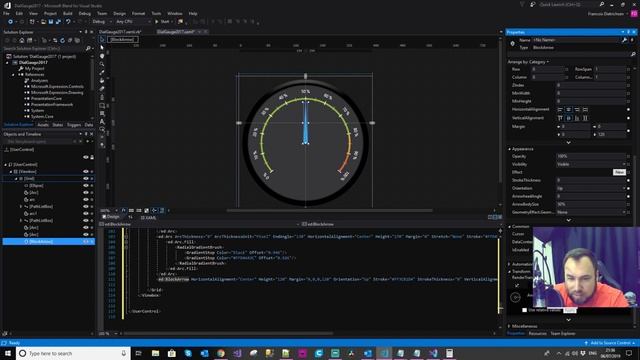Open Google Chrome from the taskbar
Viewport: 640px width, 360px height.
coord(221,353)
